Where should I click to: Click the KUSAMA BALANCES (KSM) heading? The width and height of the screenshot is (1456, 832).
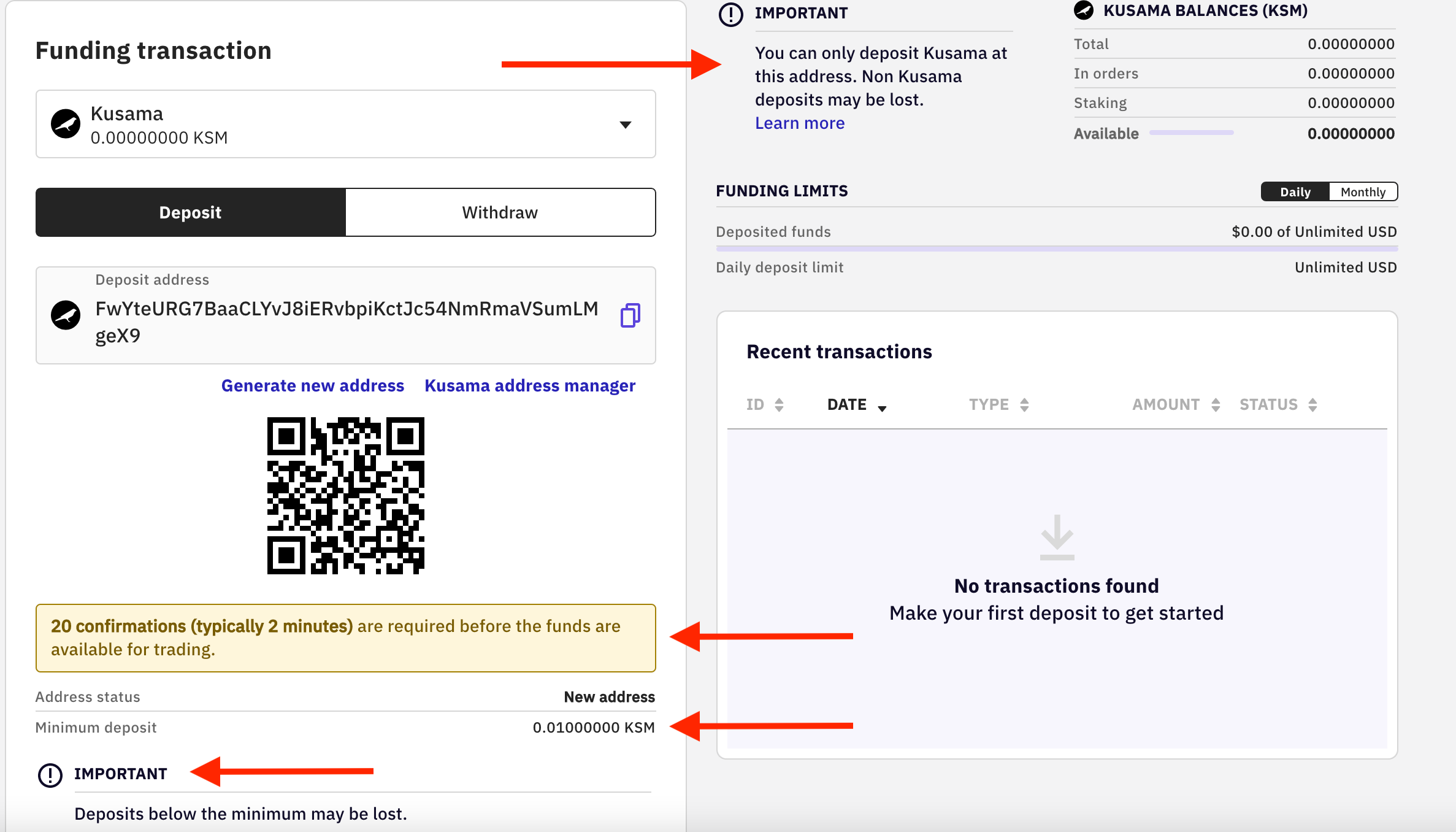pyautogui.click(x=1206, y=10)
